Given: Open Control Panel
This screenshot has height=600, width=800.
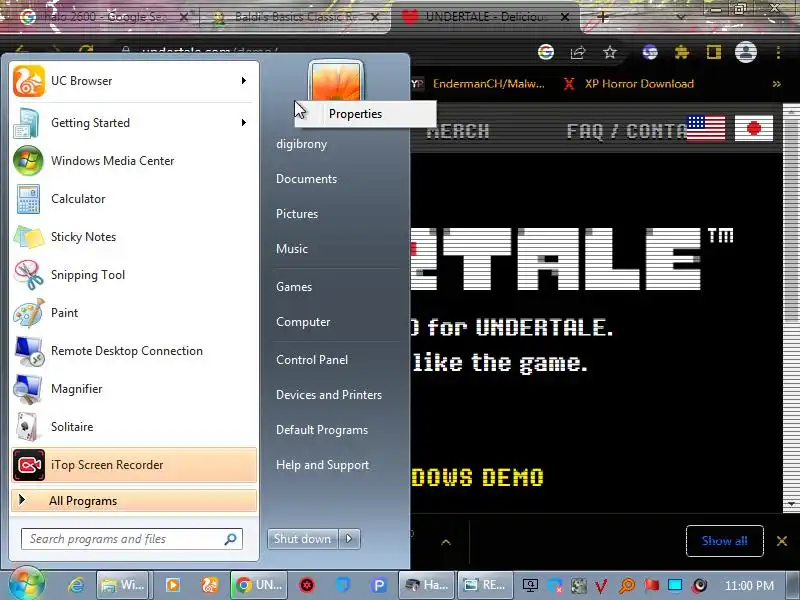Looking at the screenshot, I should [312, 360].
